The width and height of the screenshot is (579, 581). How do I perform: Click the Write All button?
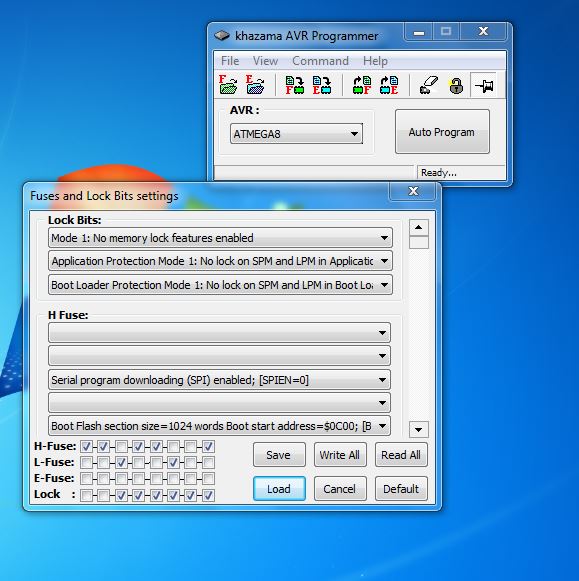click(x=340, y=455)
